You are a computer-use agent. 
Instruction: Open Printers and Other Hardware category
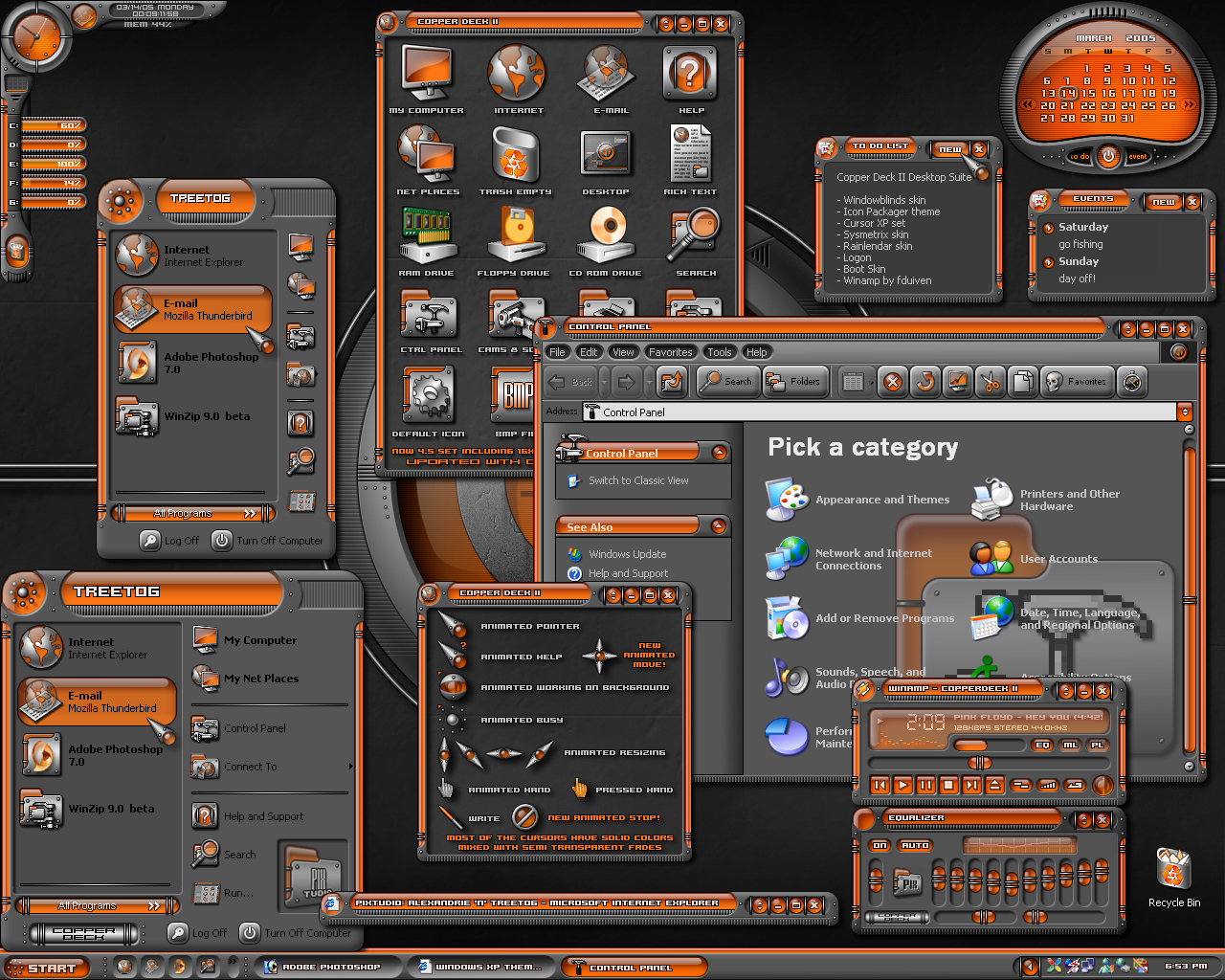[x=1047, y=500]
